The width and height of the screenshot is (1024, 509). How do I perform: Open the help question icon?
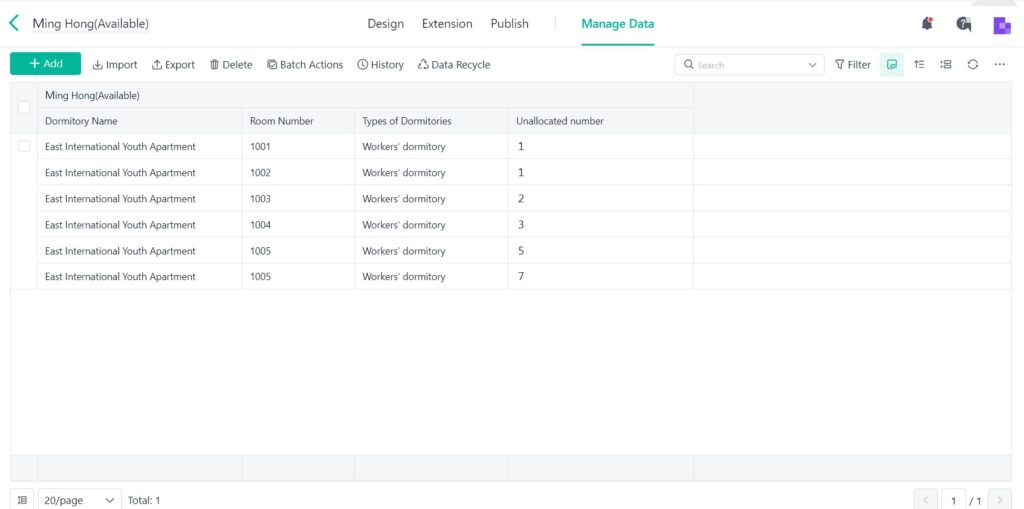[x=963, y=24]
